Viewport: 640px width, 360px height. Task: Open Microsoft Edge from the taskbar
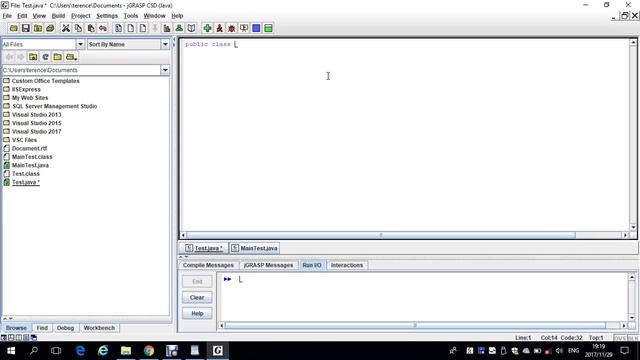(80, 351)
